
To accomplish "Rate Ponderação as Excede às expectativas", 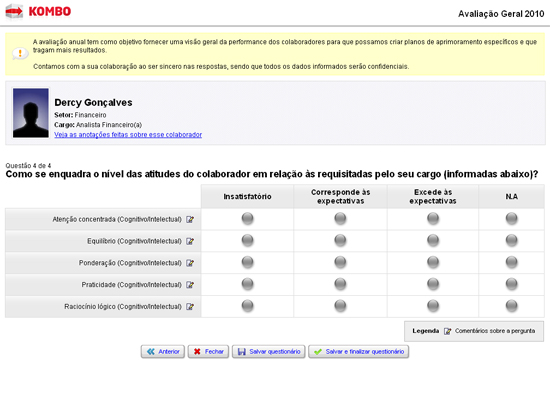I will pos(433,262).
